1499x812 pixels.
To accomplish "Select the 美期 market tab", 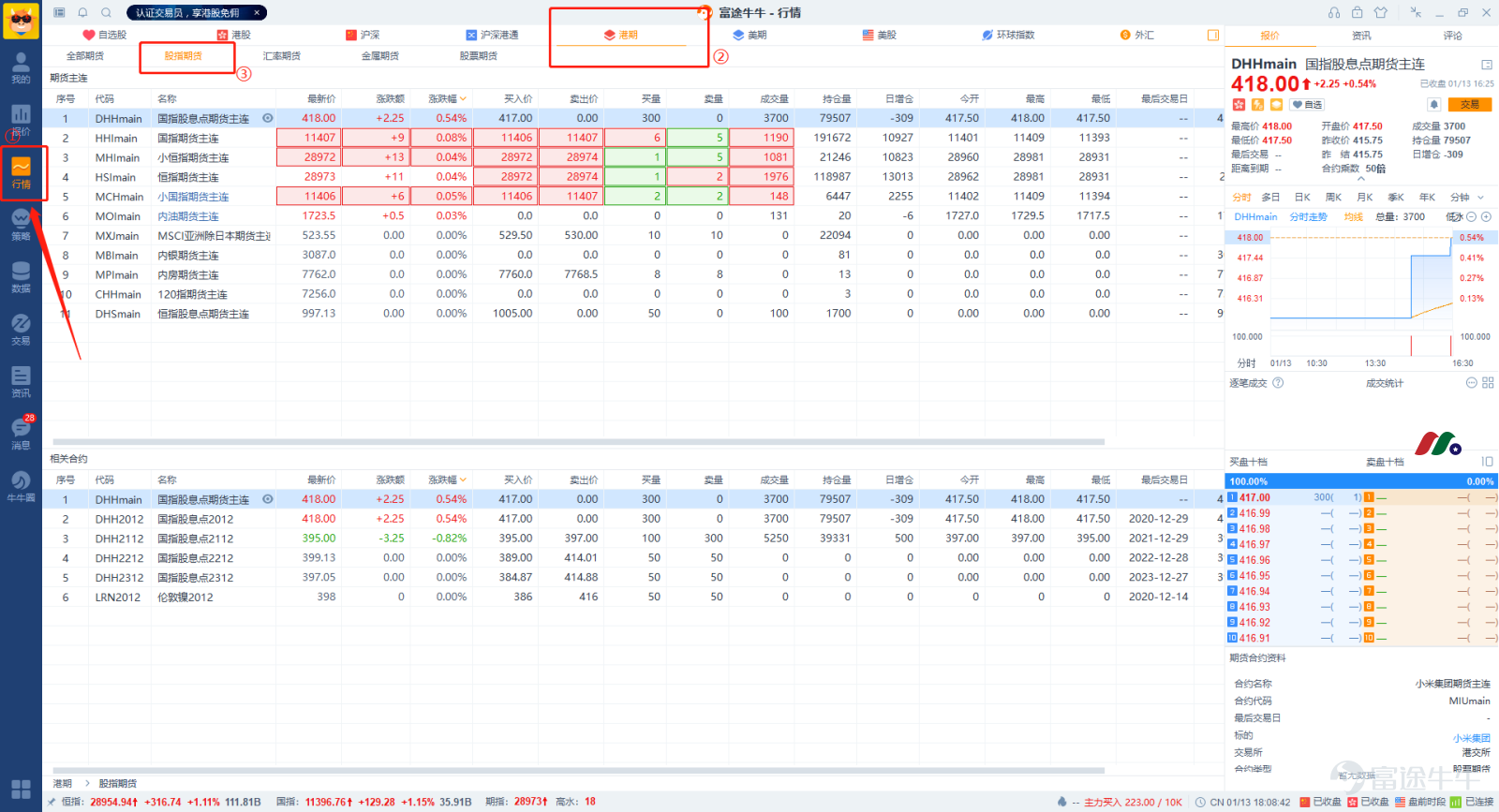I will pos(749,35).
